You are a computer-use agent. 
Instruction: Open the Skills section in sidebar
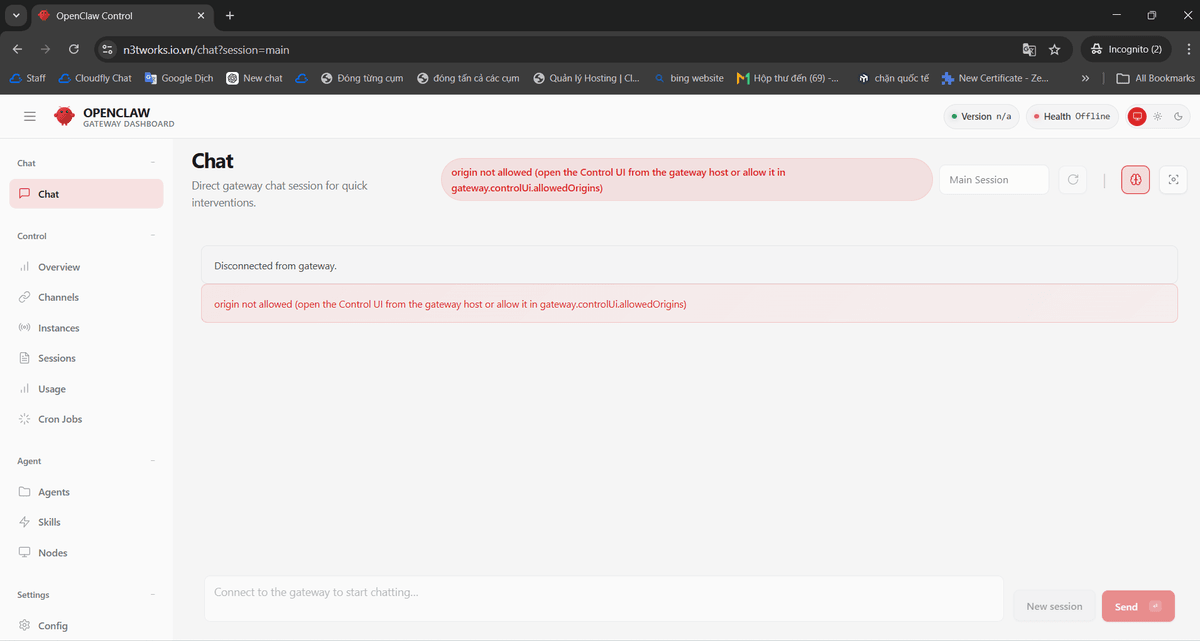(49, 522)
